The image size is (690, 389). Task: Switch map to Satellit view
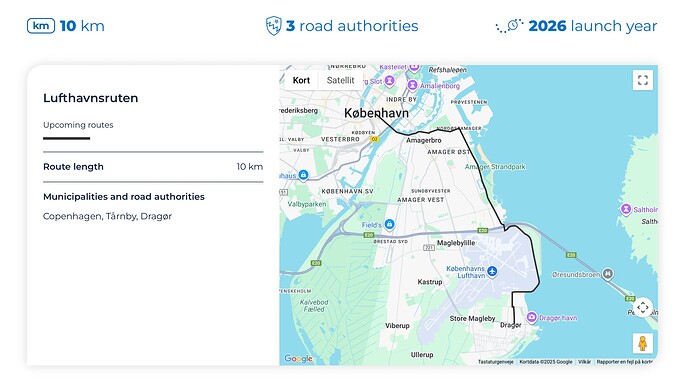point(340,80)
